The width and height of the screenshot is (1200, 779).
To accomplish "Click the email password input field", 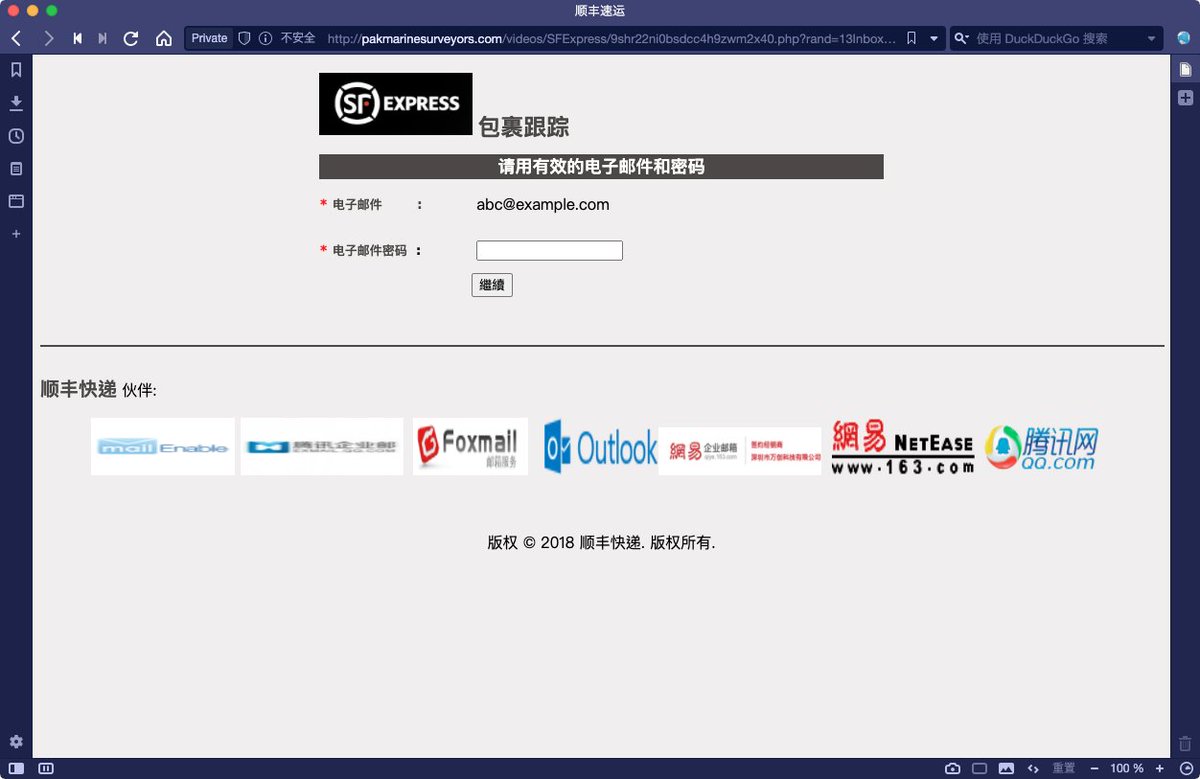I will (549, 250).
